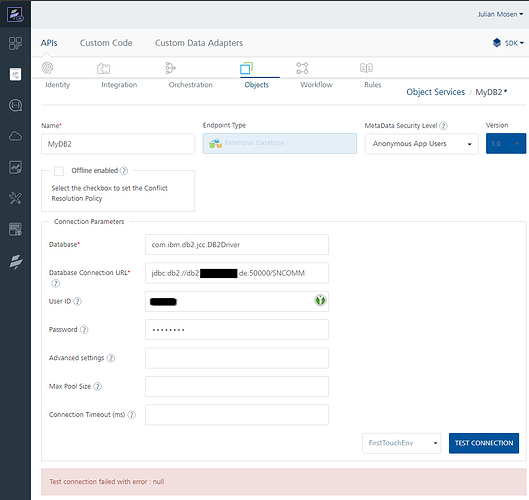529x500 pixels.
Task: Click the green key icon in User ID field
Action: pos(320,300)
